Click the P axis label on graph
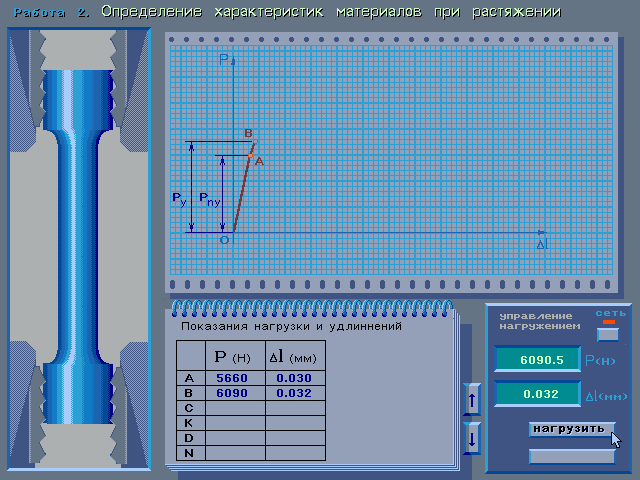640x480 pixels. (224, 60)
